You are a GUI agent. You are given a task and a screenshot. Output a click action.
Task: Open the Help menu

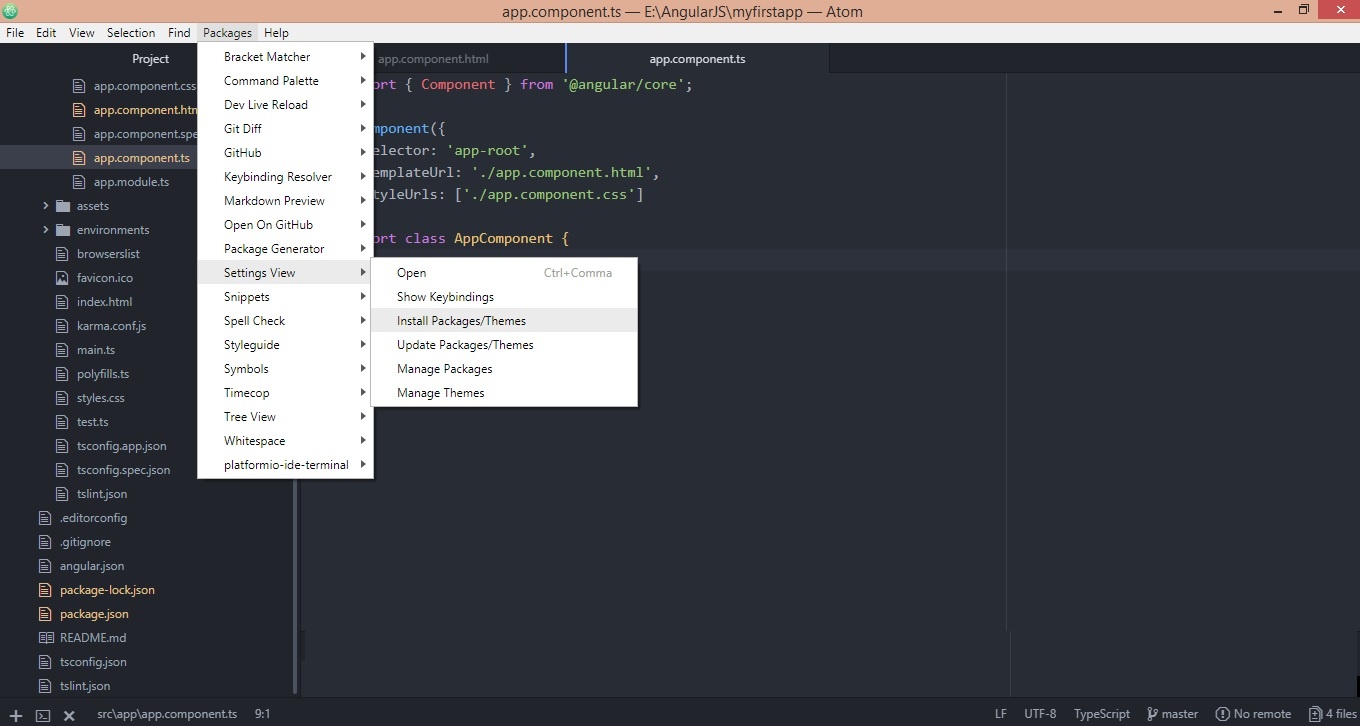(x=276, y=33)
